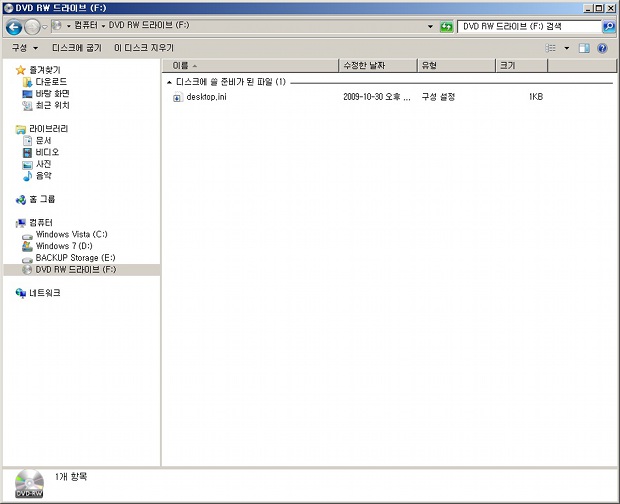Open the 문서 library
620x504 pixels.
pos(43,141)
